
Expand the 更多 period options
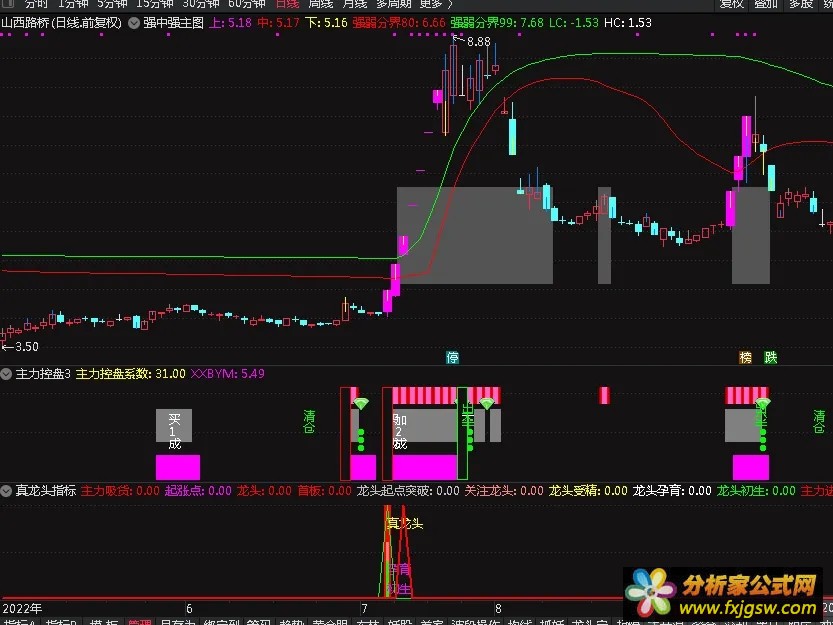436,4
